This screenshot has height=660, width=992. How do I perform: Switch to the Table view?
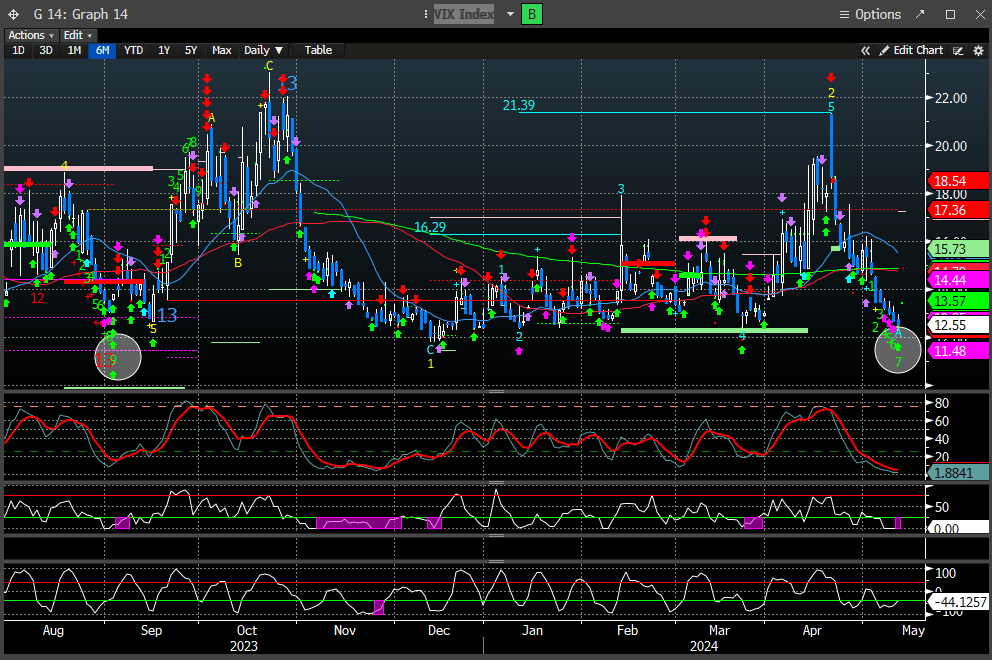pyautogui.click(x=318, y=50)
